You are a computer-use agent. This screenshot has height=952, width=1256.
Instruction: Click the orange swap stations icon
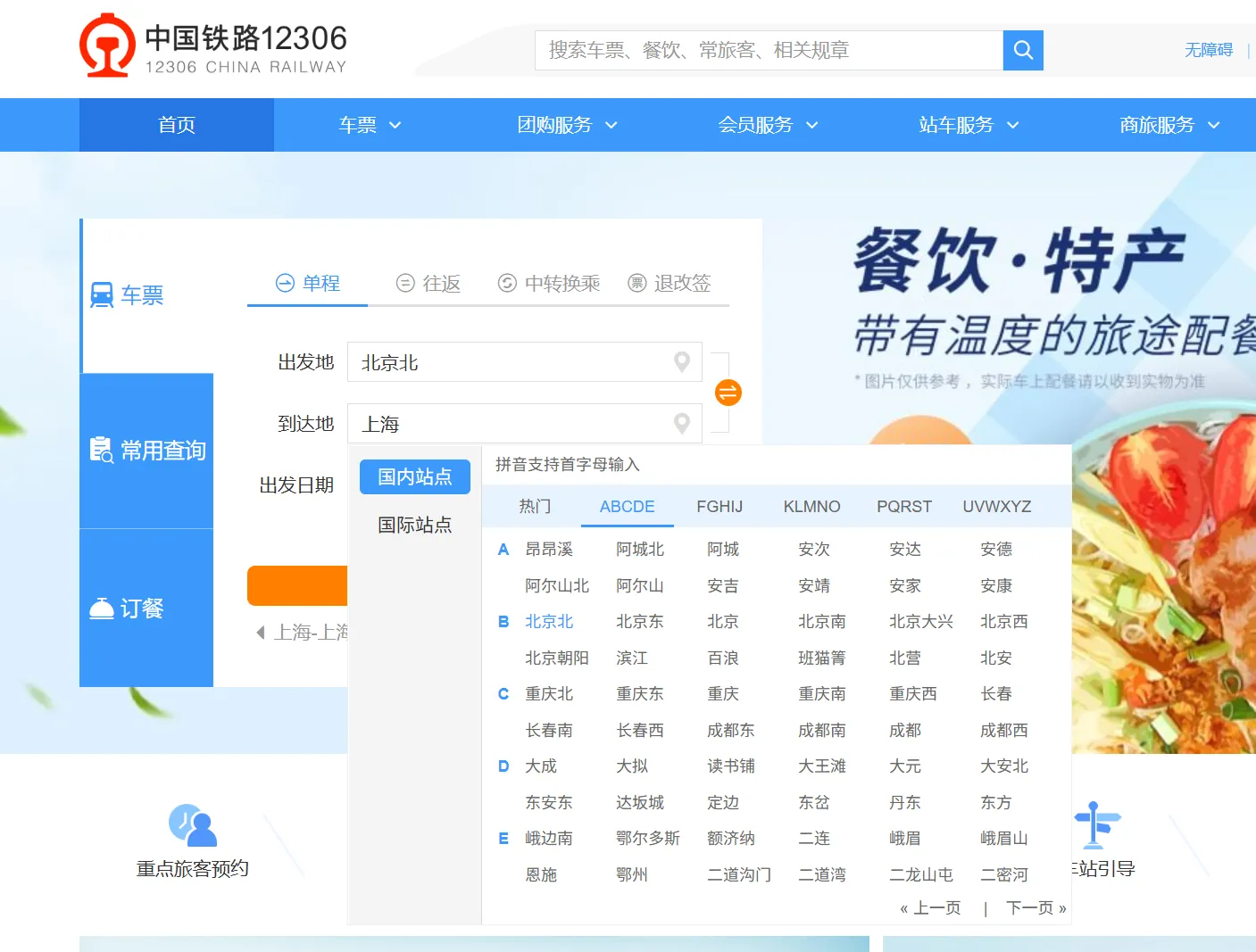point(728,393)
